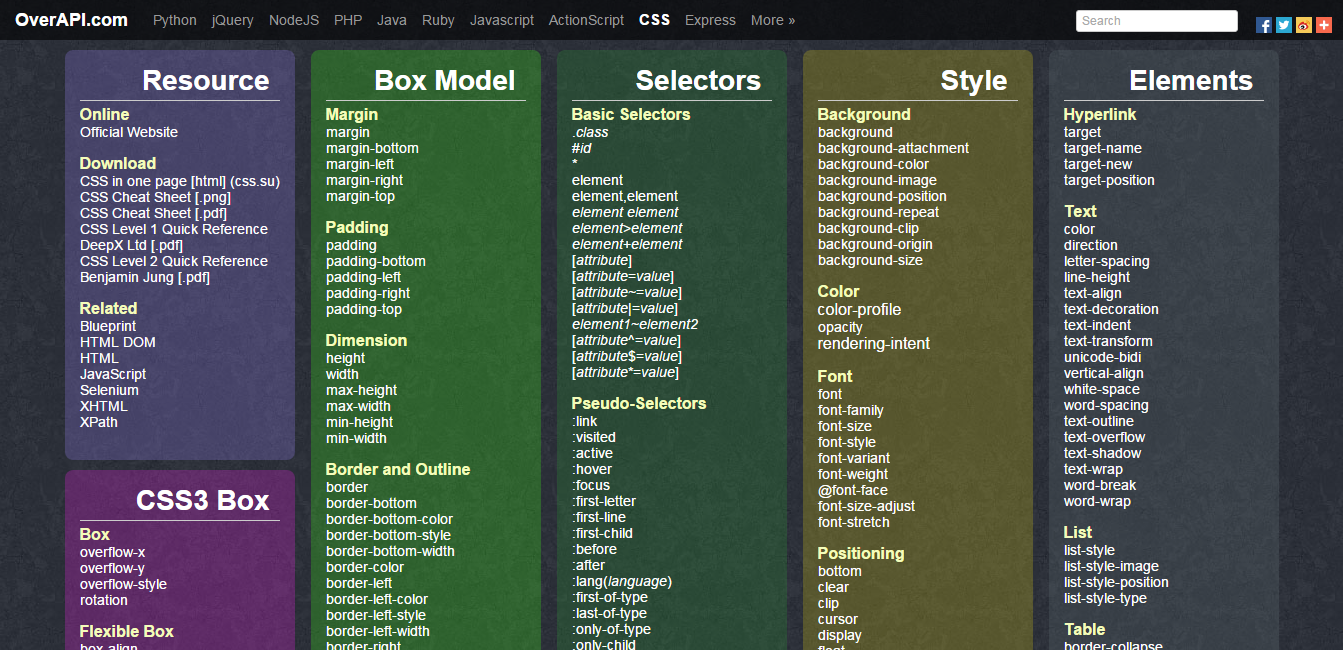The width and height of the screenshot is (1343, 650).
Task: Share the page on Facebook
Action: pyautogui.click(x=1264, y=24)
